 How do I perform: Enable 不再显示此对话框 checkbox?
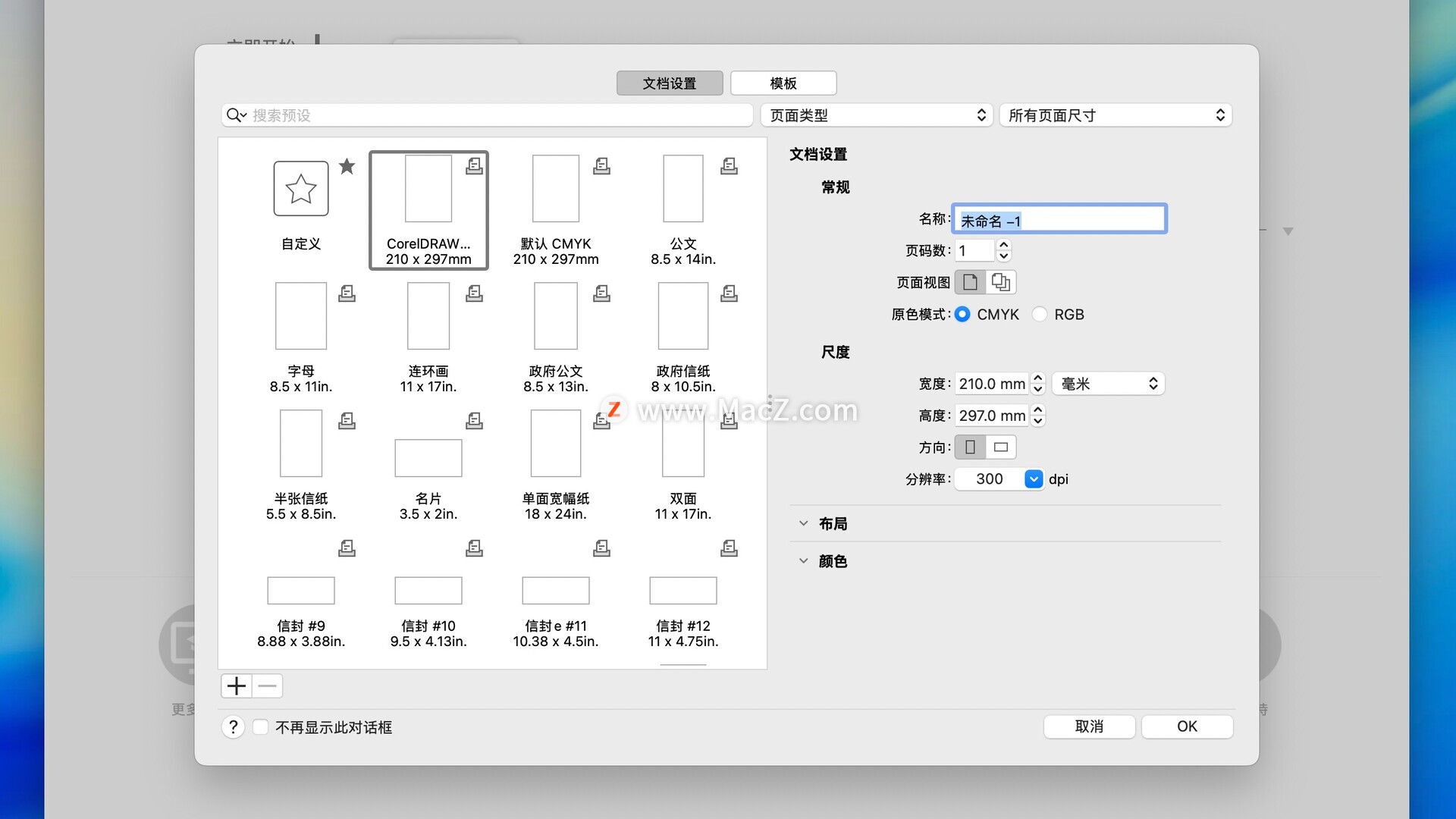coord(260,727)
